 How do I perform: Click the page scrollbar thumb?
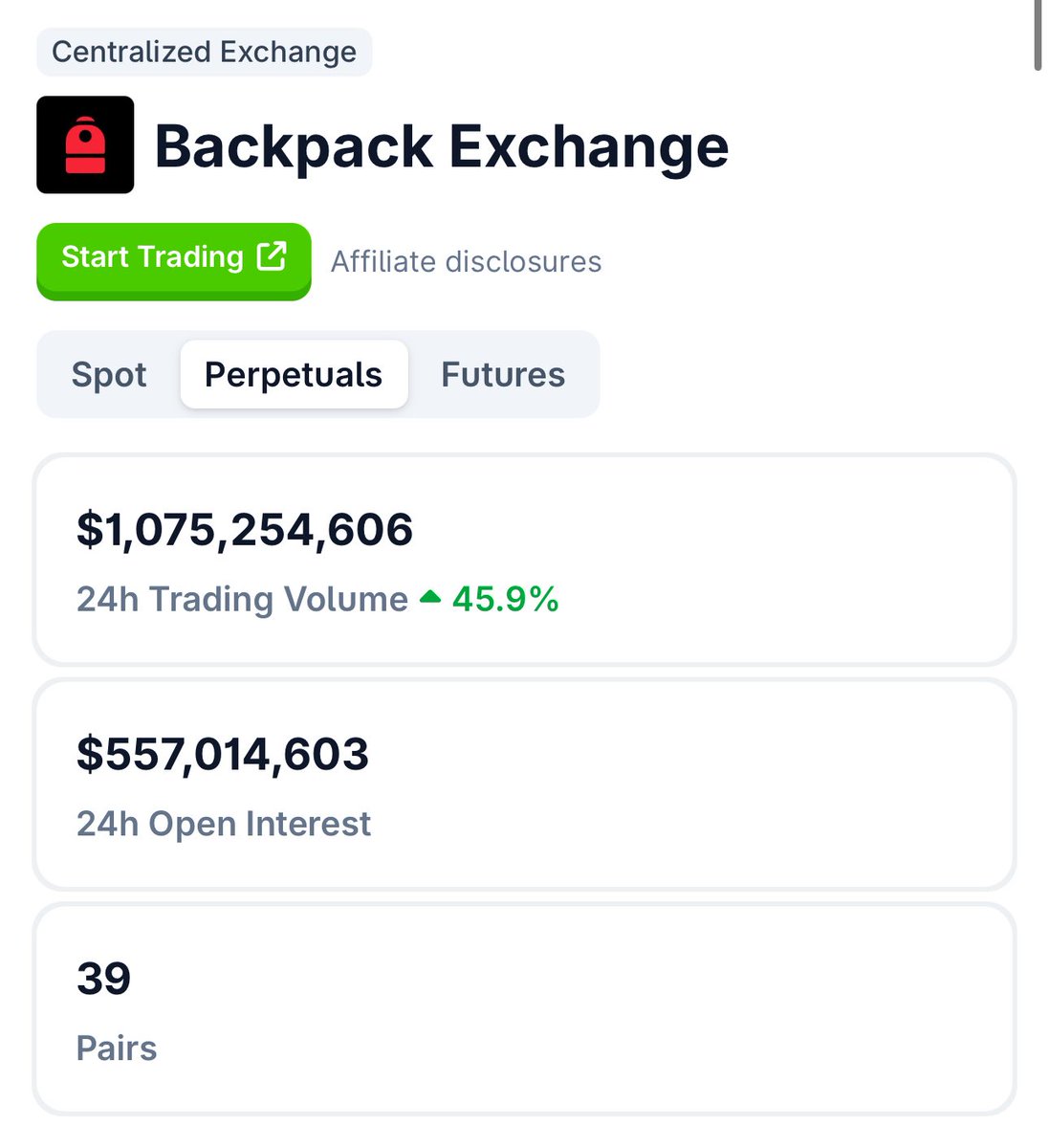click(x=1038, y=35)
